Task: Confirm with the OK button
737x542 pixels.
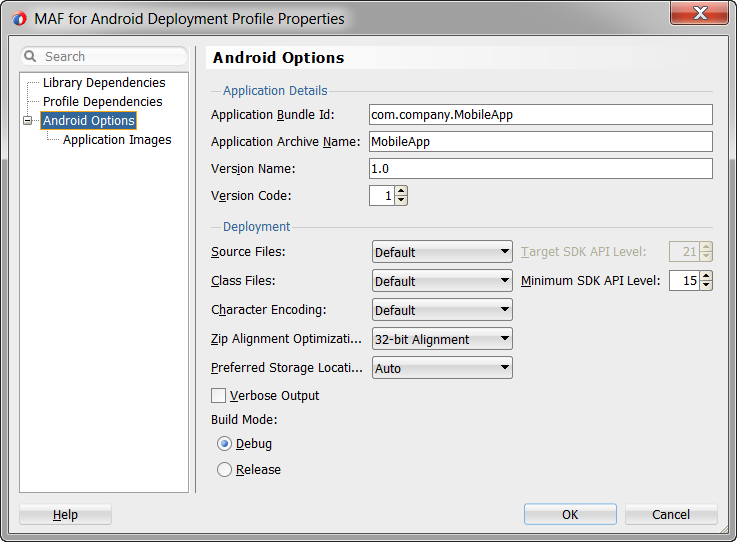Action: click(x=570, y=515)
